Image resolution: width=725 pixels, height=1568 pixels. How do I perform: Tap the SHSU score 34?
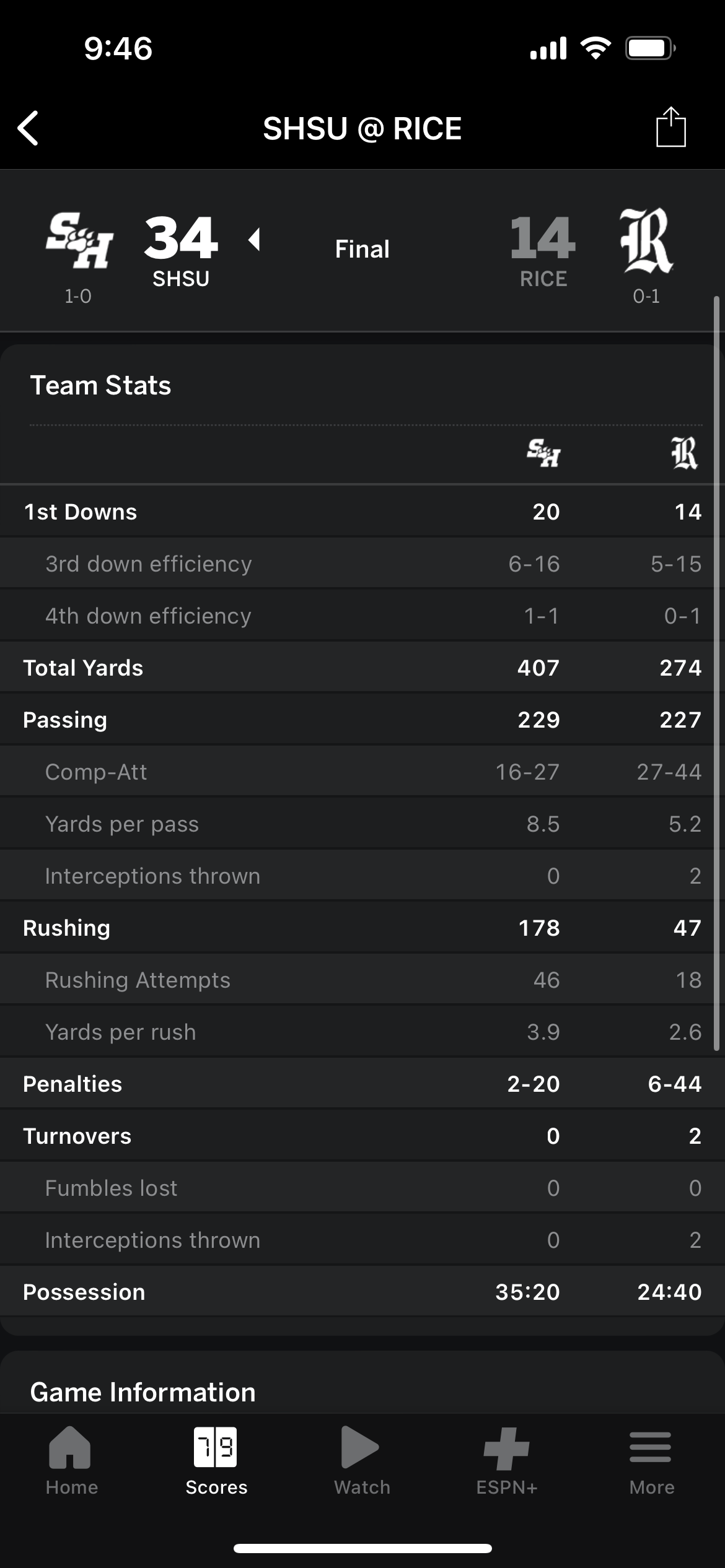(181, 238)
